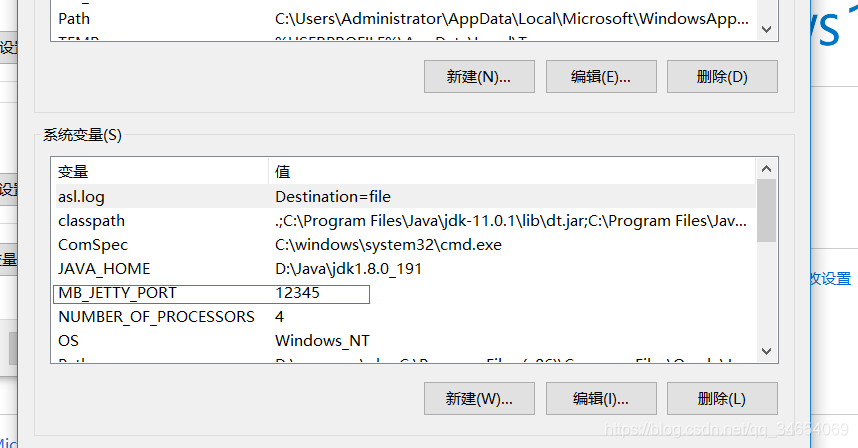The image size is (858, 448).
Task: Click the classpath value starting with .;C:\Program Files
Action: [x=511, y=220]
